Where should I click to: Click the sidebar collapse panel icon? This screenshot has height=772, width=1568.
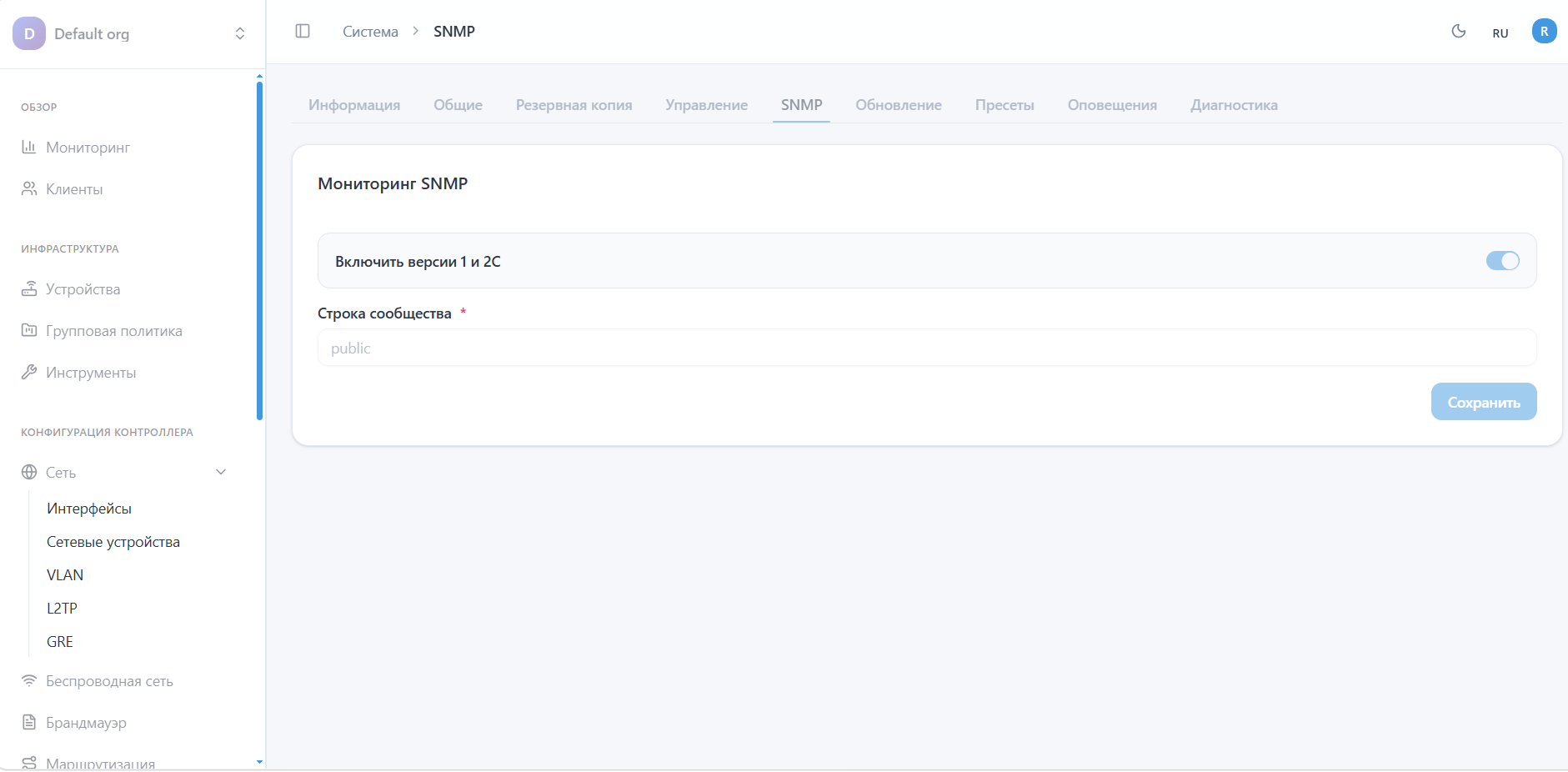(x=303, y=32)
